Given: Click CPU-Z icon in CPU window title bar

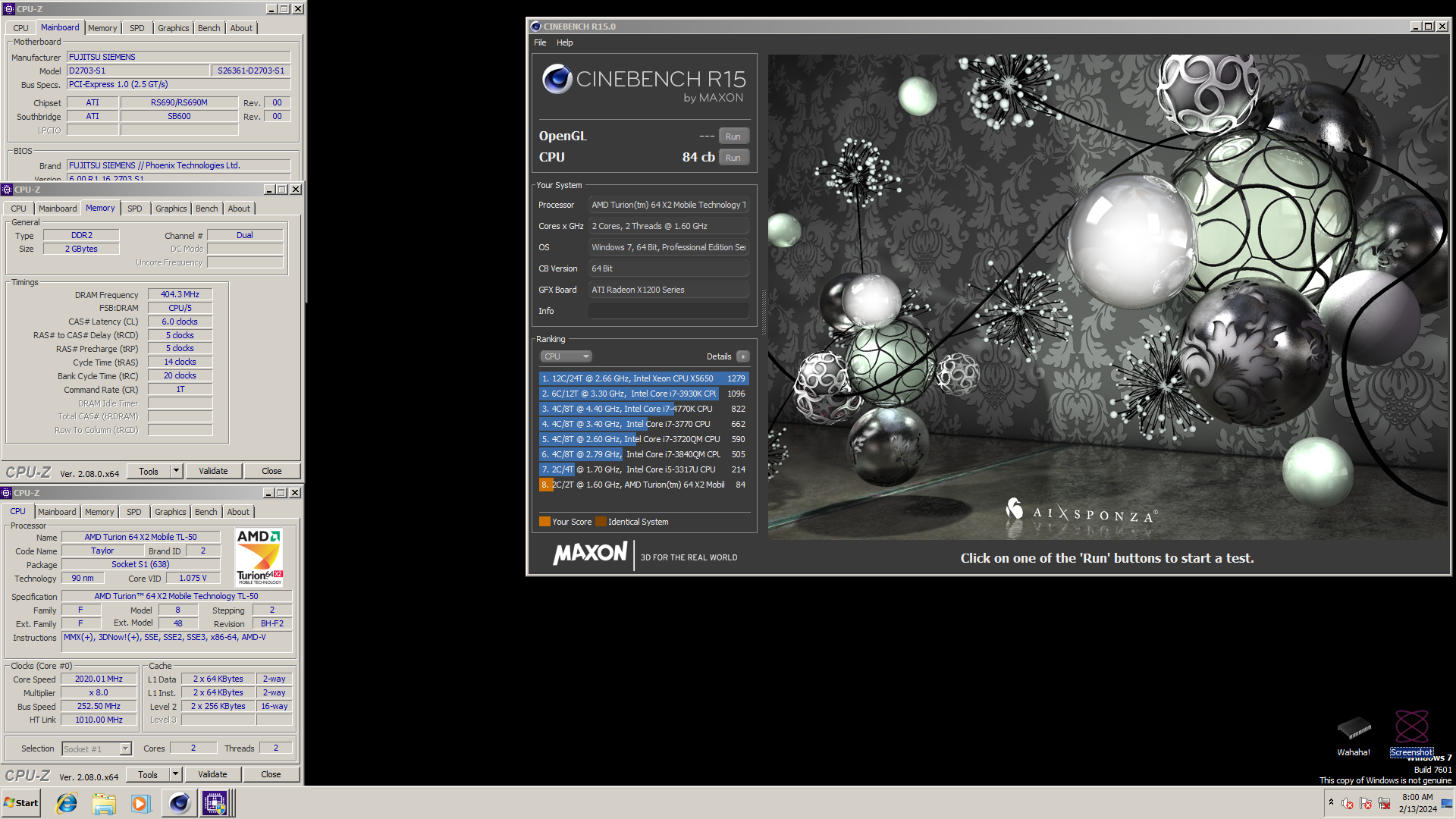Looking at the screenshot, I should [6, 493].
